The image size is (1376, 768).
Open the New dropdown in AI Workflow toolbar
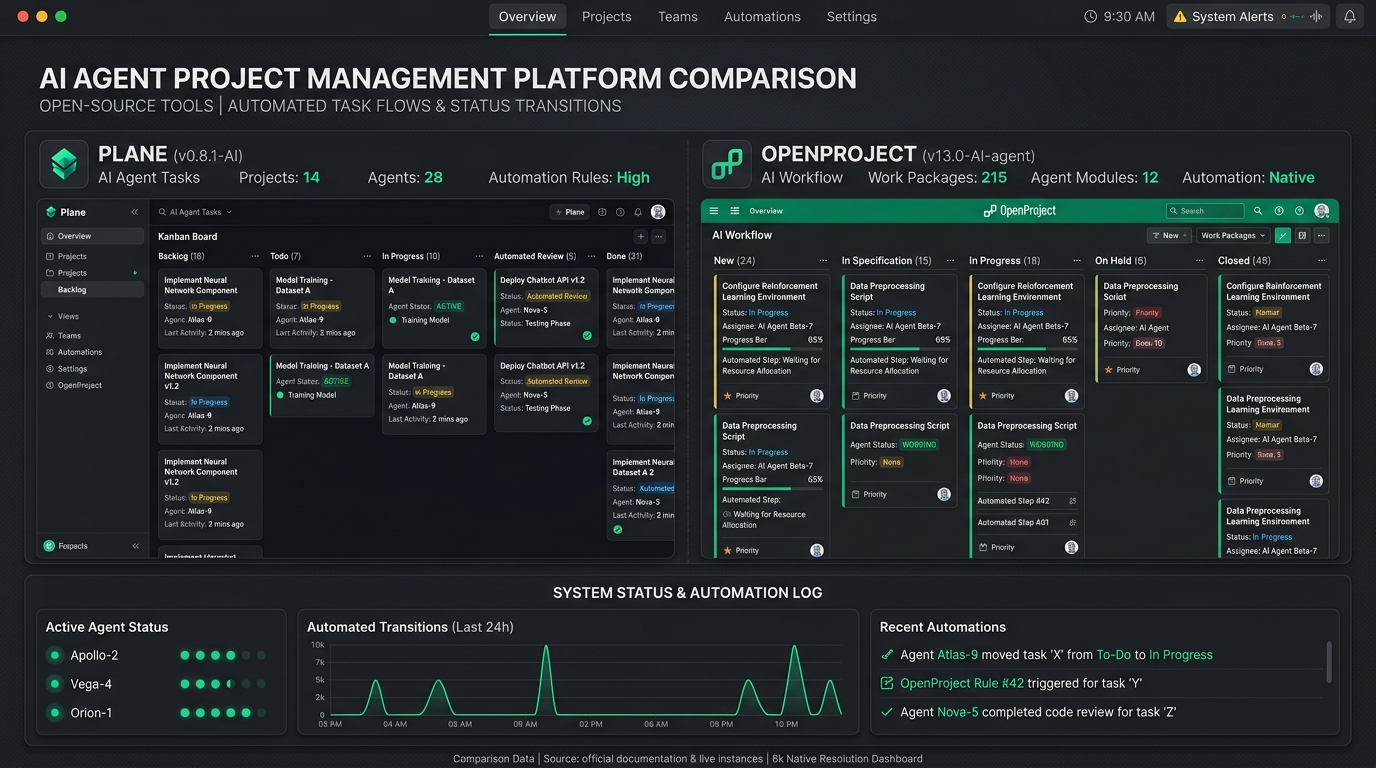click(x=1168, y=236)
